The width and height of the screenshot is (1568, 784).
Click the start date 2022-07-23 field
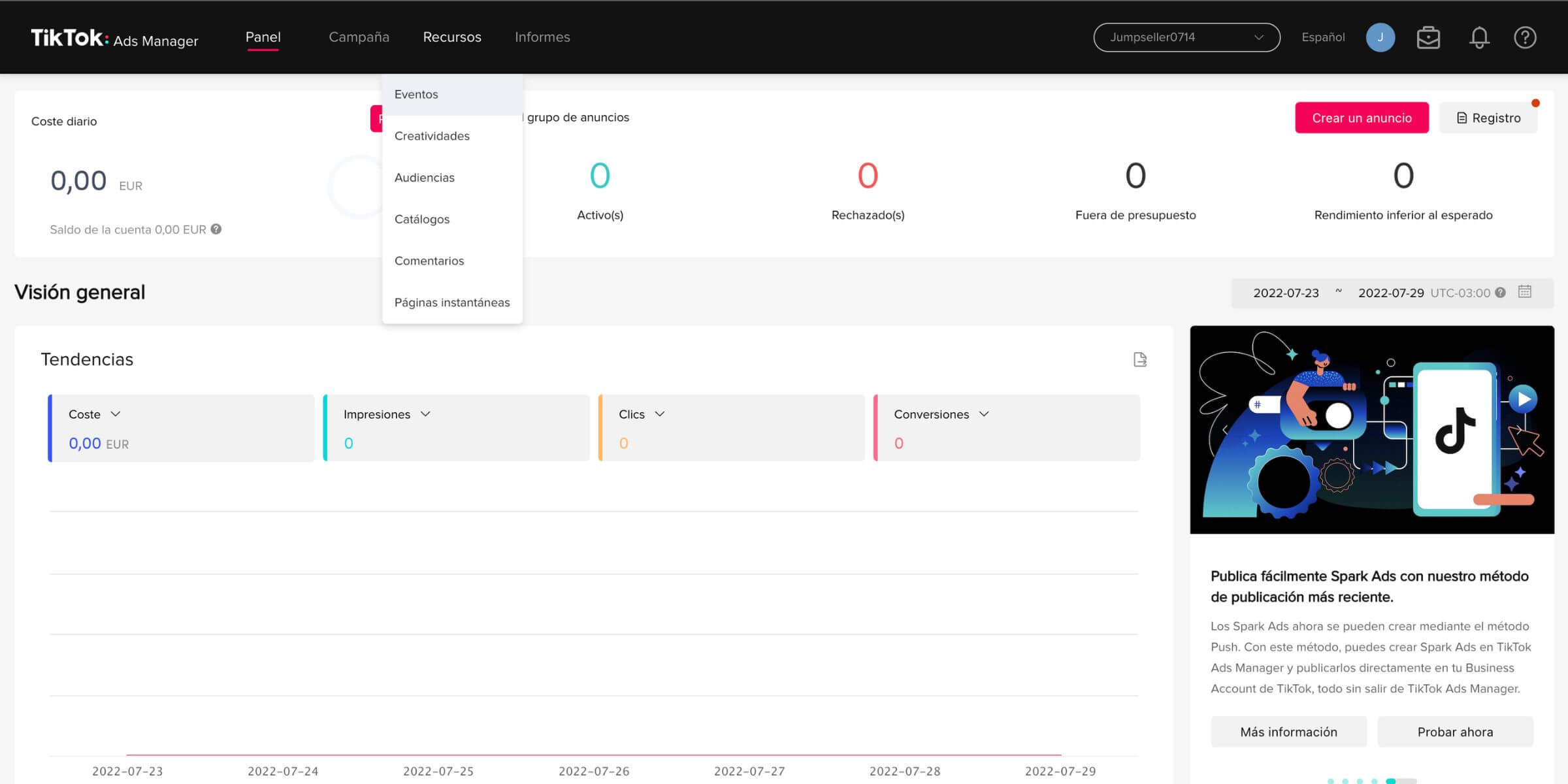pos(1286,293)
